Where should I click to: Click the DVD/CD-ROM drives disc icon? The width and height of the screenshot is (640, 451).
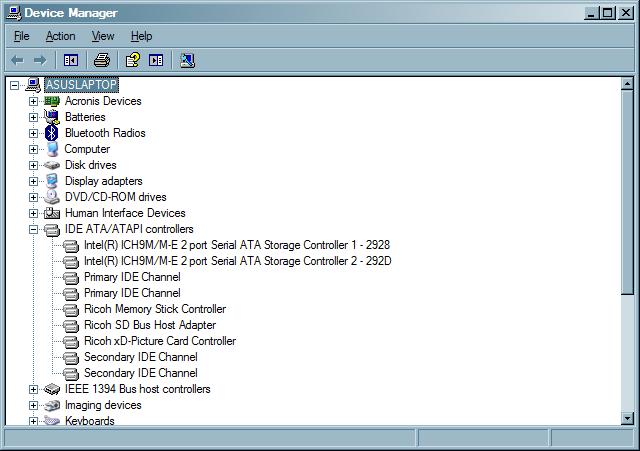point(52,197)
